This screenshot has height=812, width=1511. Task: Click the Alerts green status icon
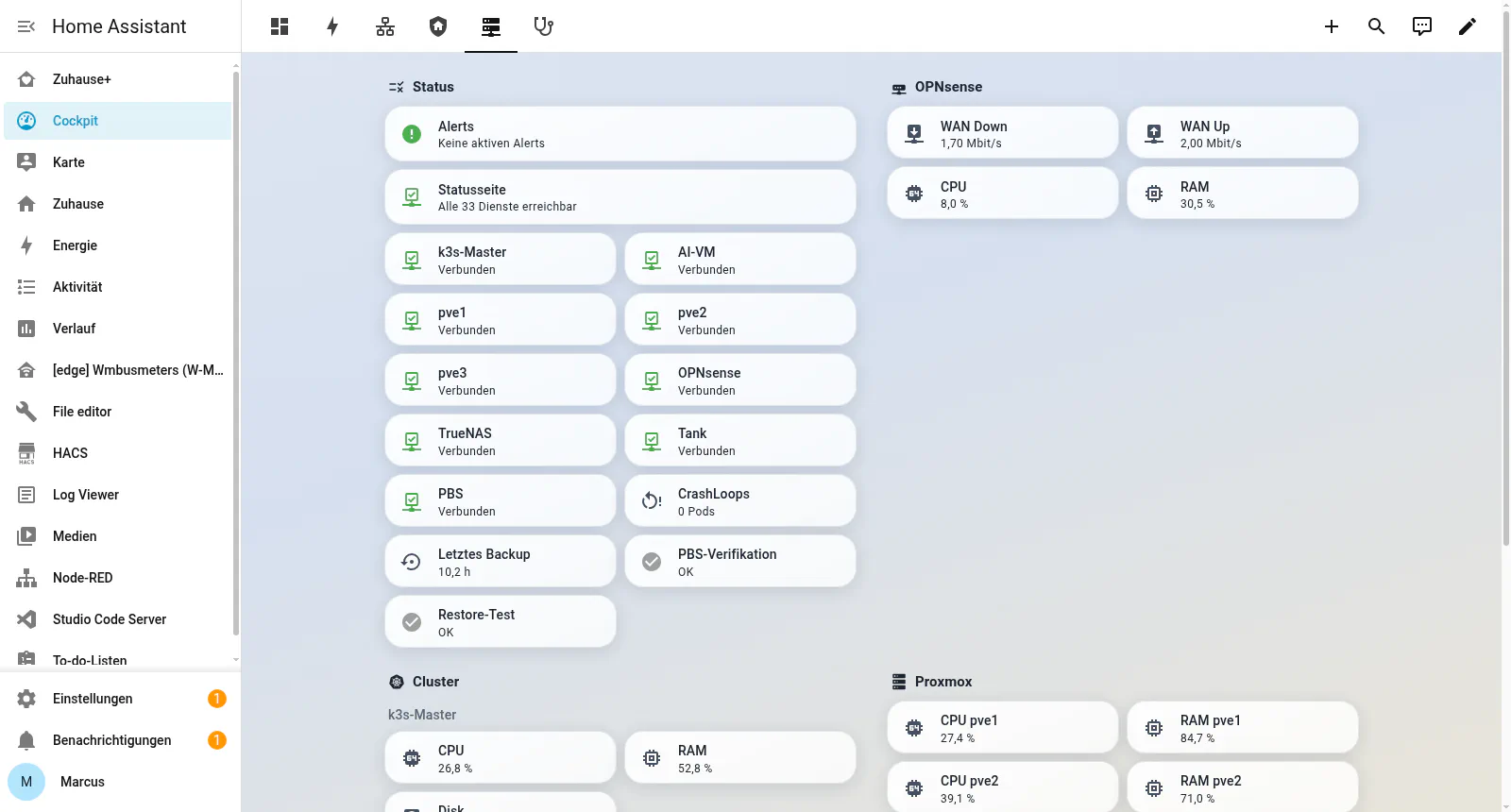[412, 134]
